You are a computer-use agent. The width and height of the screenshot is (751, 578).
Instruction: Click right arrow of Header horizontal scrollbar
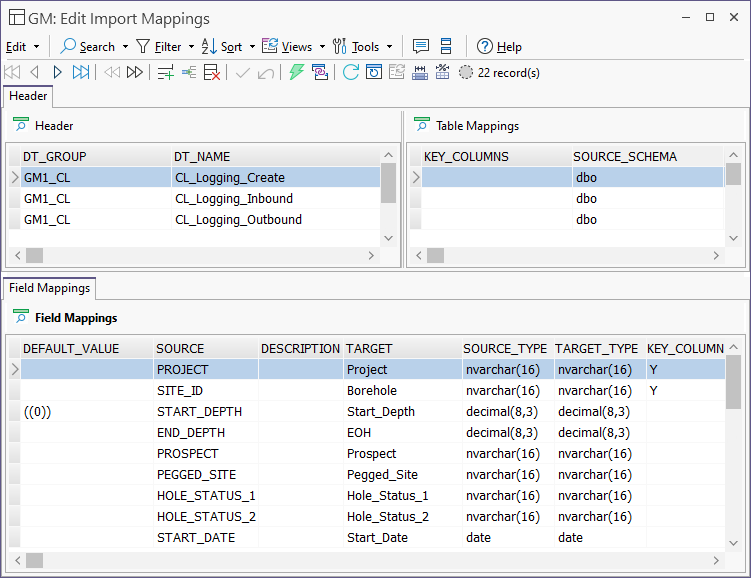point(371,255)
